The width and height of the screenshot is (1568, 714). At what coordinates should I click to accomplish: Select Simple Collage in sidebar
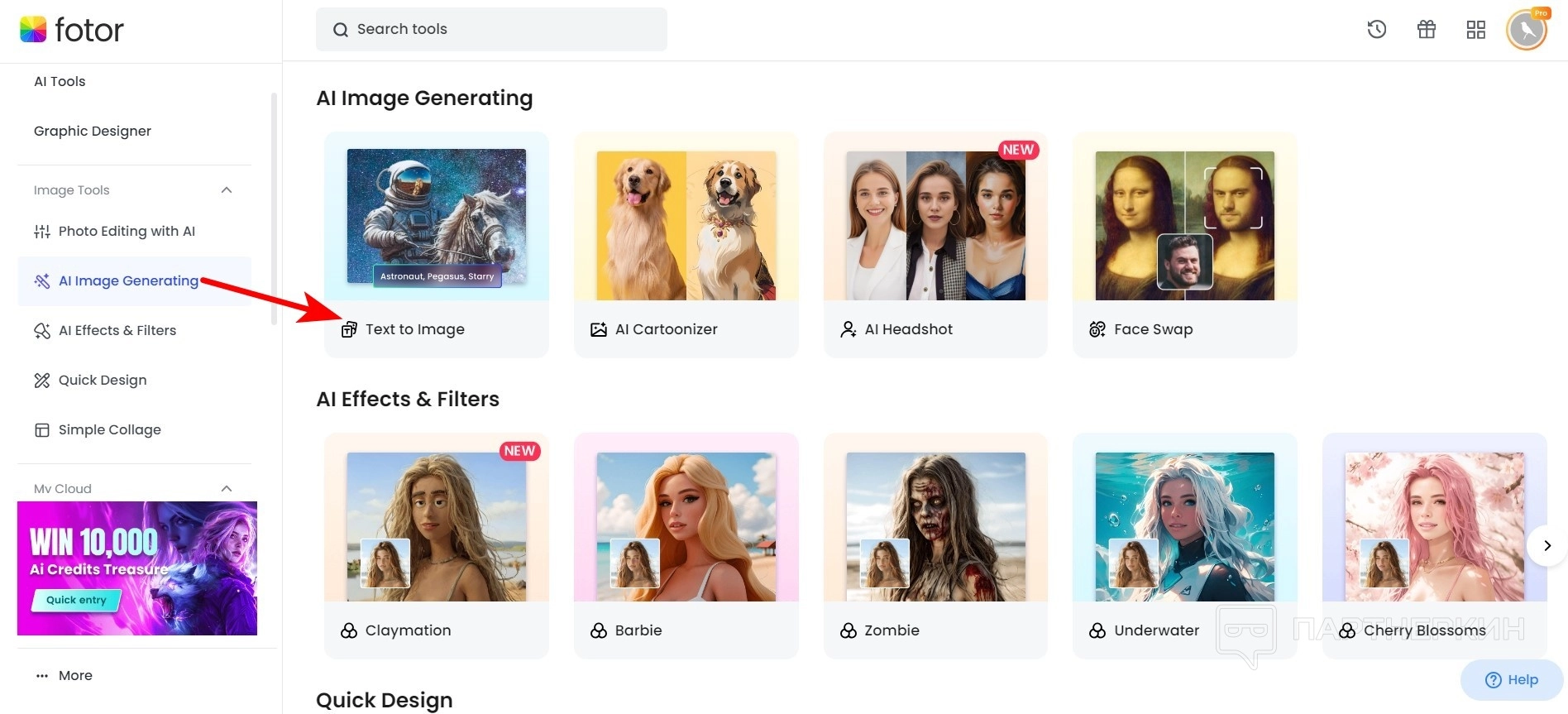(x=109, y=430)
